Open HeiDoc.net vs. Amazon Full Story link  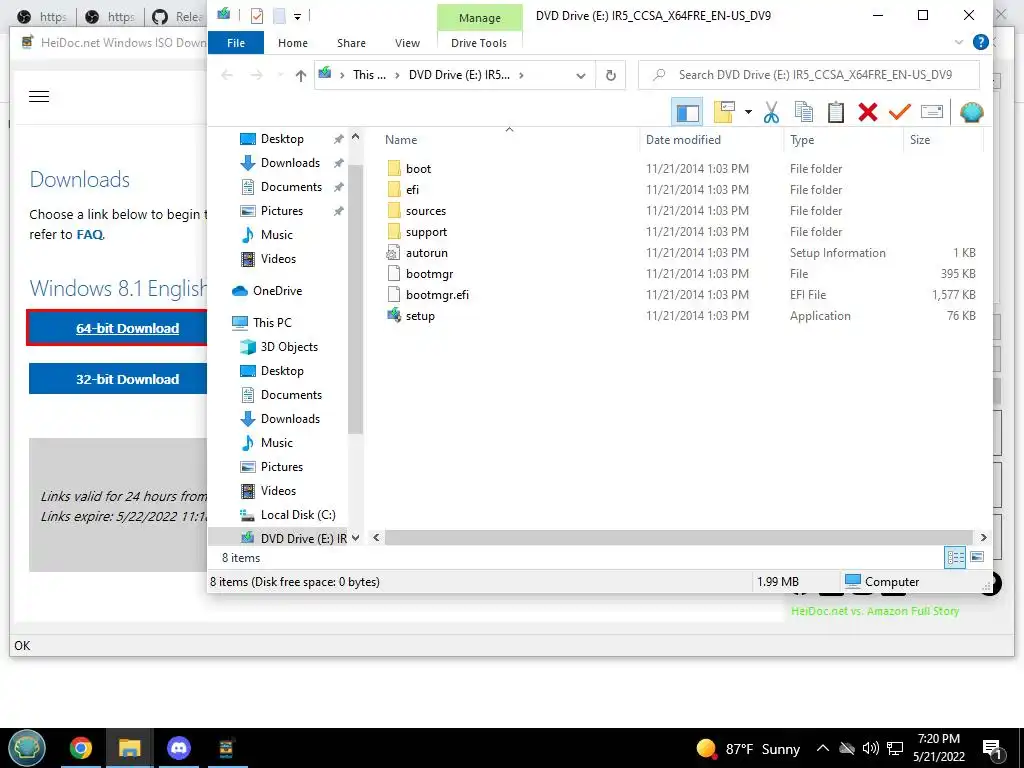pyautogui.click(x=874, y=611)
